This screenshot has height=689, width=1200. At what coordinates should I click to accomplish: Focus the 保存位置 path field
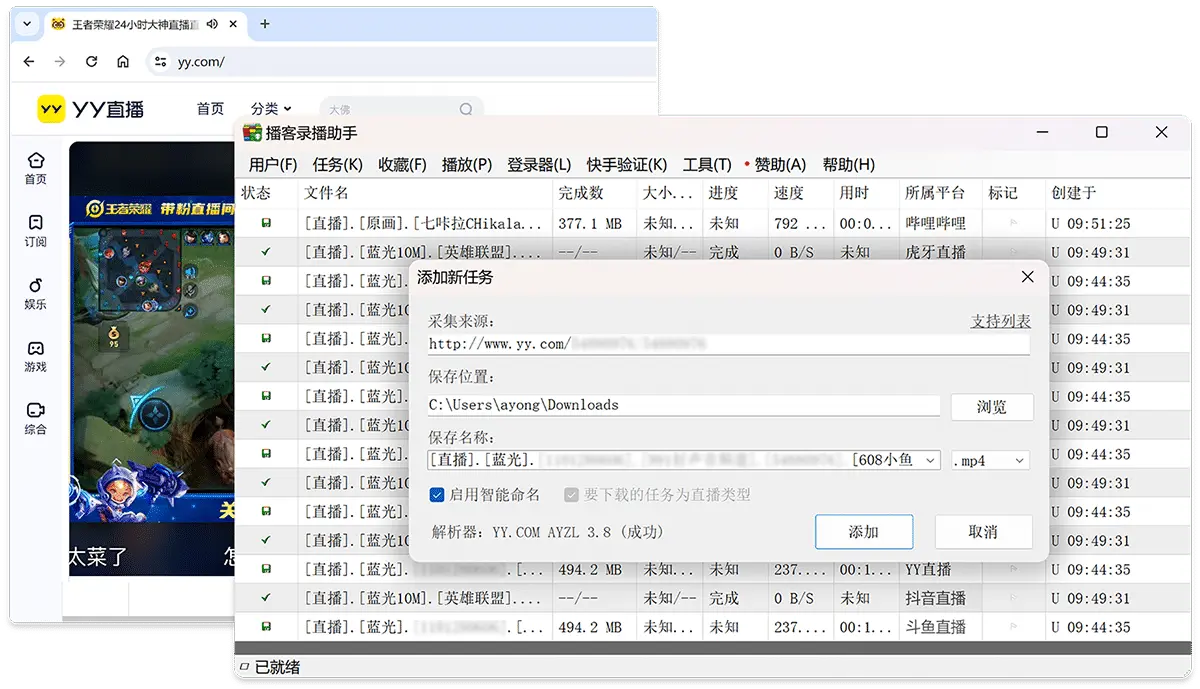click(684, 405)
